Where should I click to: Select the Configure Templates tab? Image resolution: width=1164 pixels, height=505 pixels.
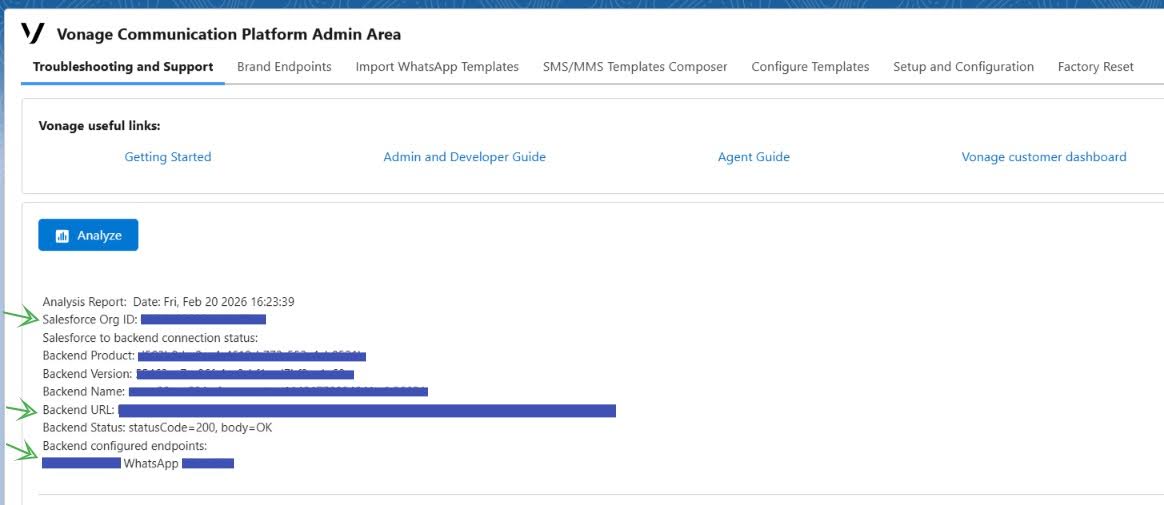810,67
